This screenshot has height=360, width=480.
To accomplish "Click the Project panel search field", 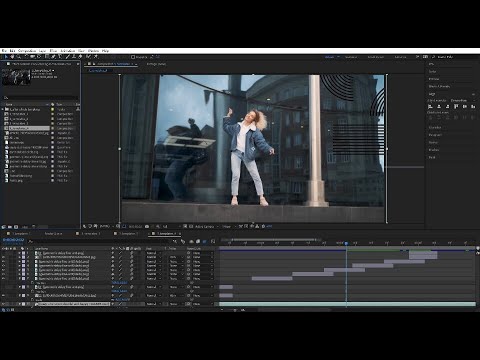I will click(40, 98).
